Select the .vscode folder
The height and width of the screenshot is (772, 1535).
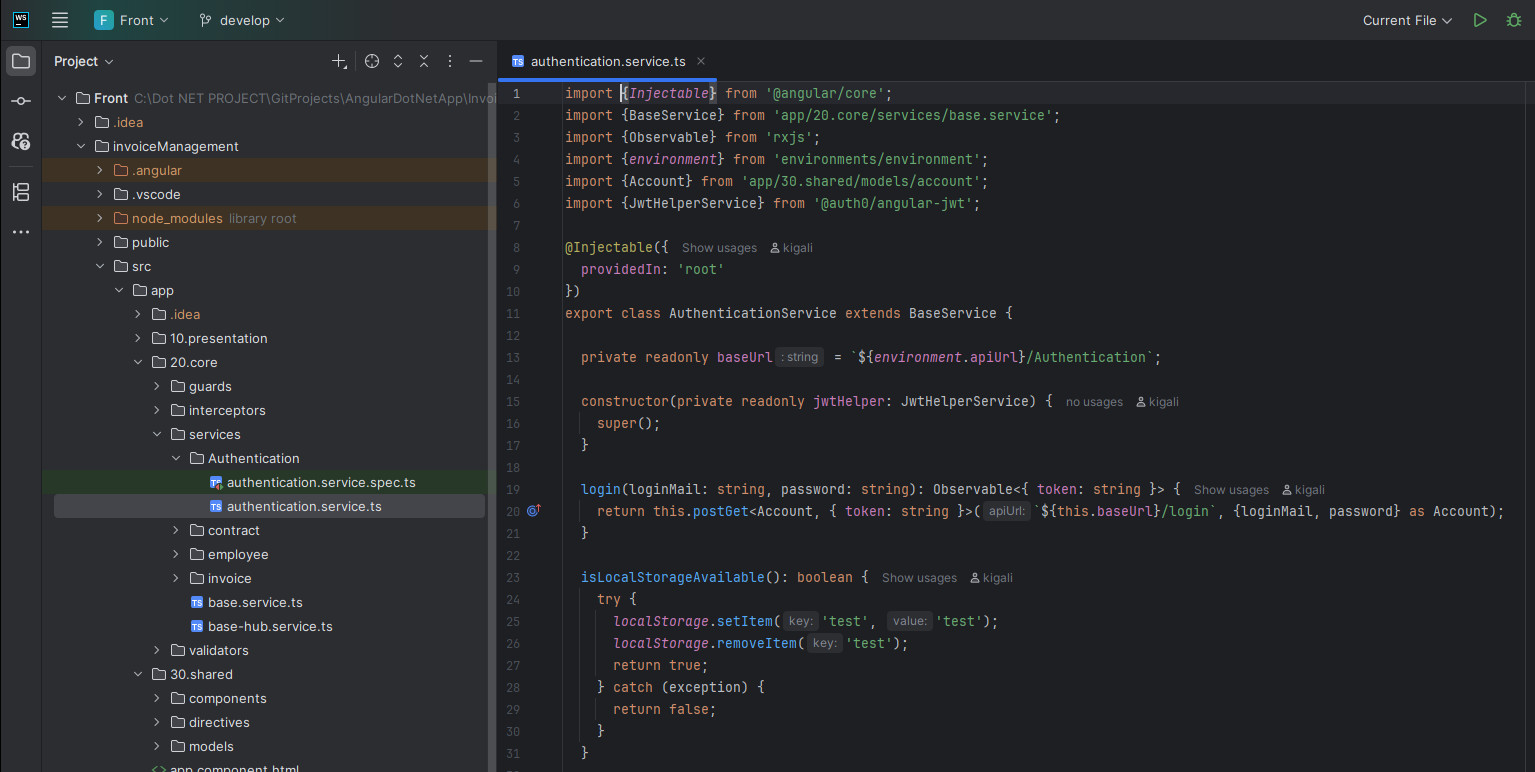(x=156, y=194)
